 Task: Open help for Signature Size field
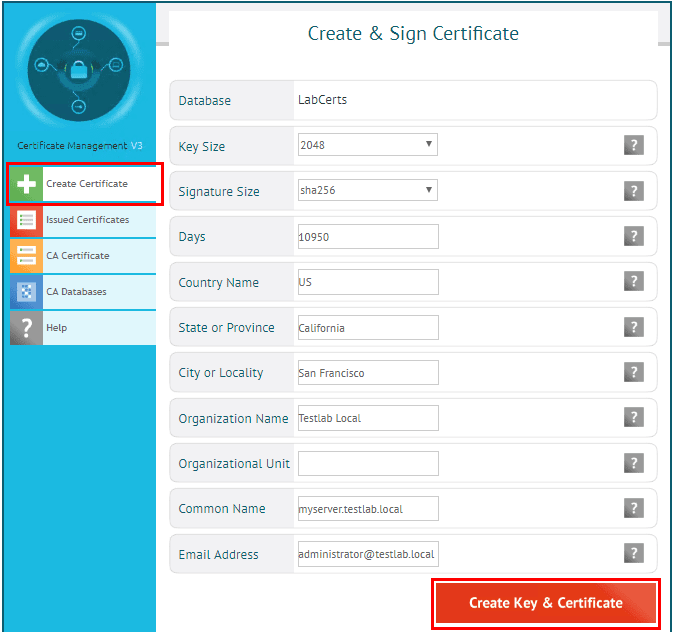point(634,190)
